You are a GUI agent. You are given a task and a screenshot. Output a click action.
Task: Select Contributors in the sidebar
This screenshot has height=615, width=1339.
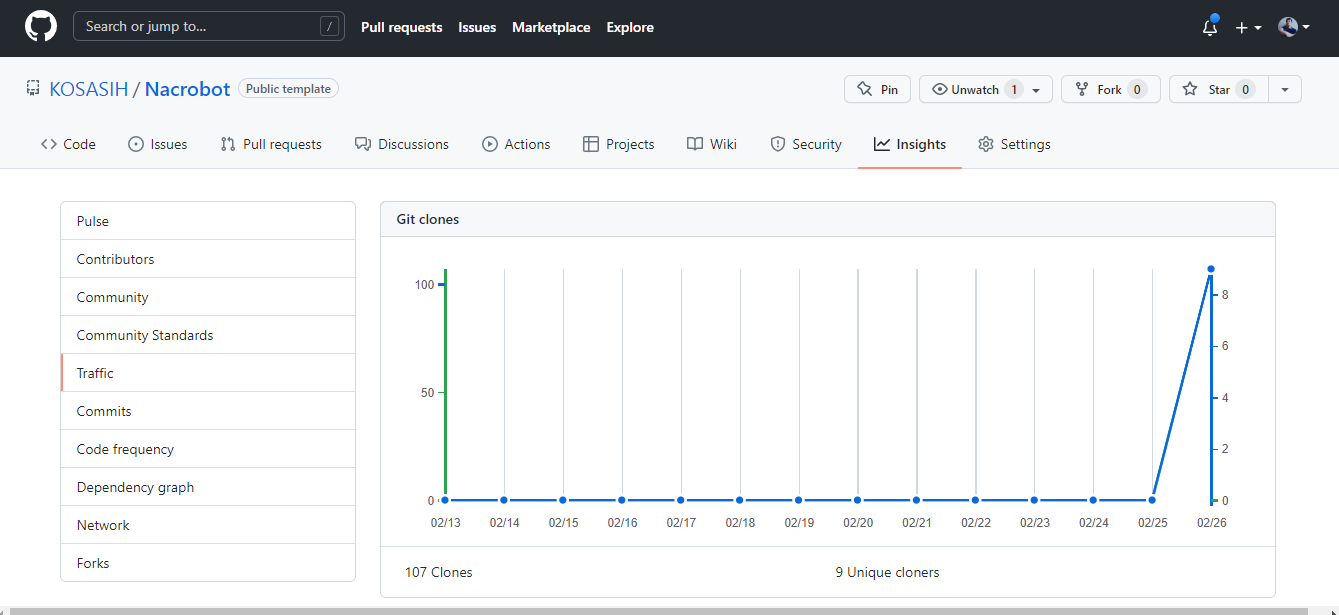tap(208, 259)
